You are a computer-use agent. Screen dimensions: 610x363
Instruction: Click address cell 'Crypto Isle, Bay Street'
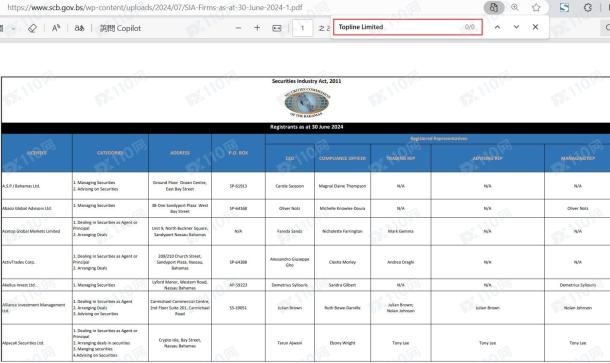(180, 343)
